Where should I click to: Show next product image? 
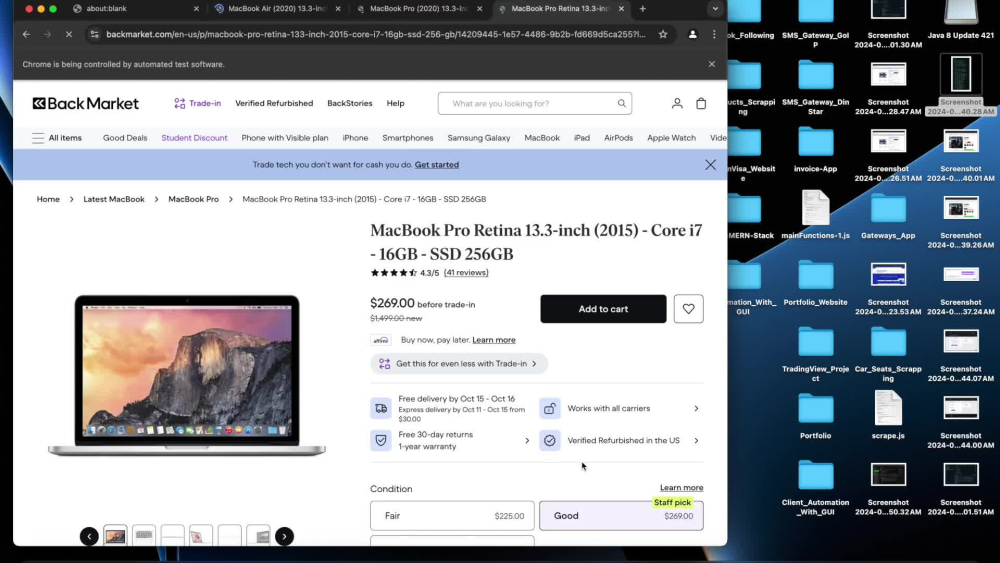(x=284, y=536)
